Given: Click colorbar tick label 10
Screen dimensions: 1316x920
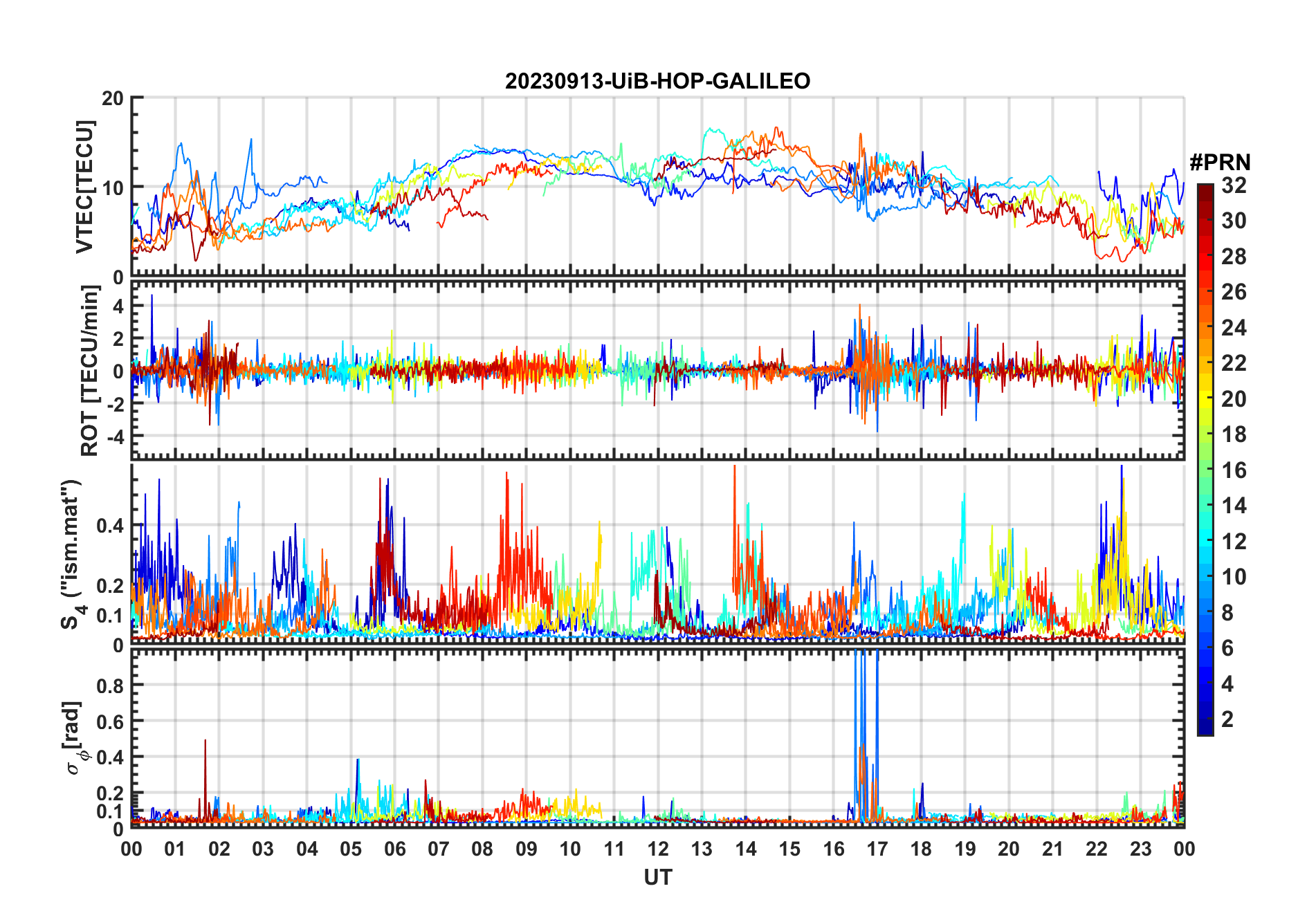Looking at the screenshot, I should pos(1234,577).
